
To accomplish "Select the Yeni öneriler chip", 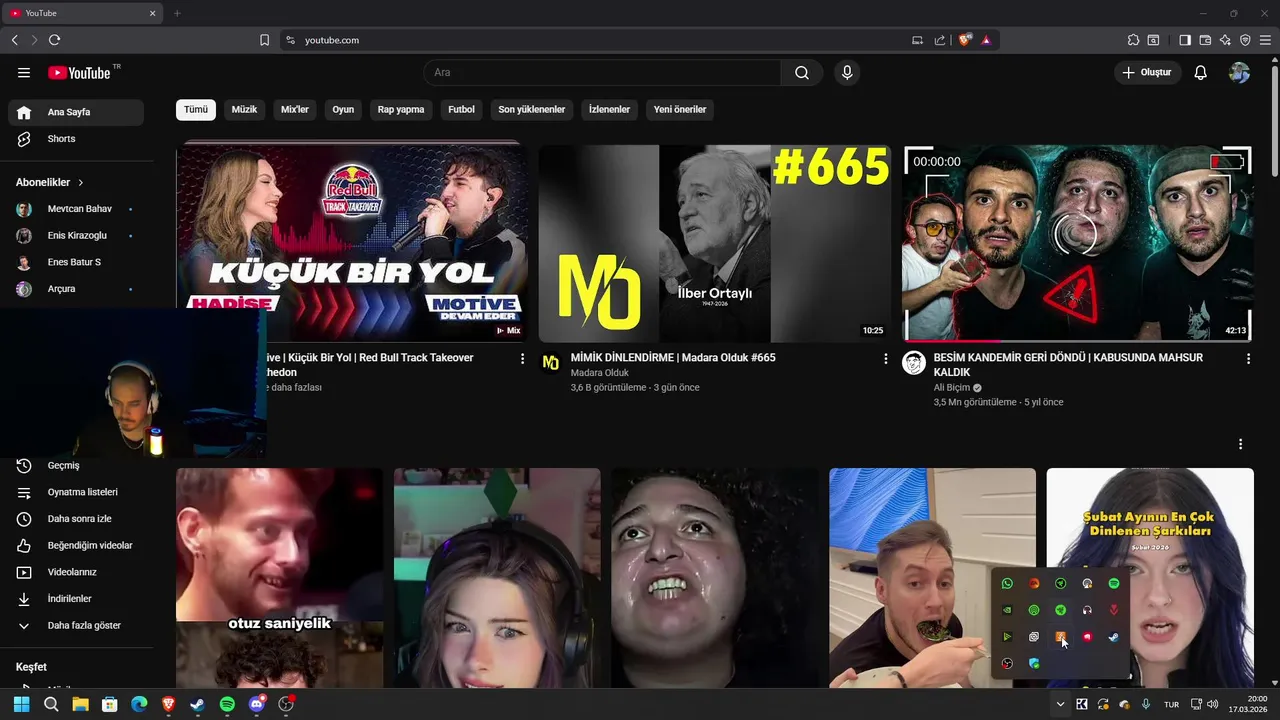I will tap(680, 109).
